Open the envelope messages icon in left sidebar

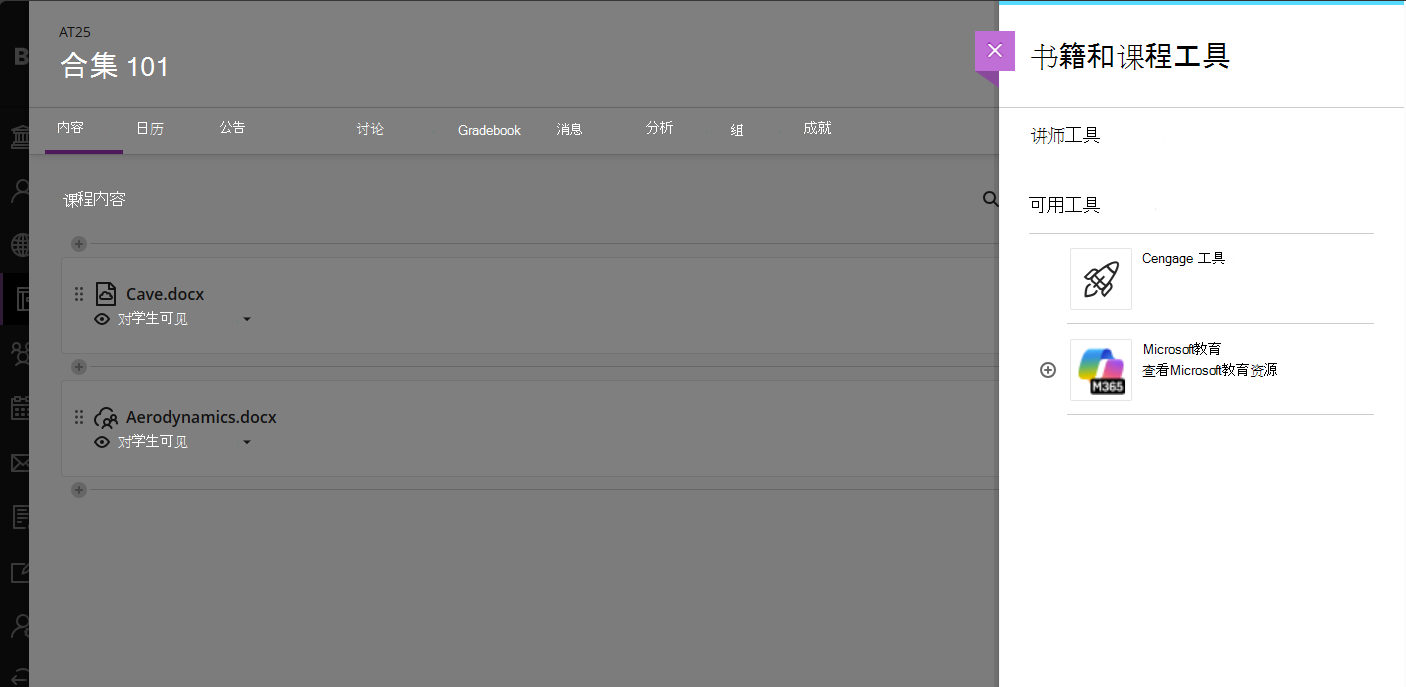(20, 463)
